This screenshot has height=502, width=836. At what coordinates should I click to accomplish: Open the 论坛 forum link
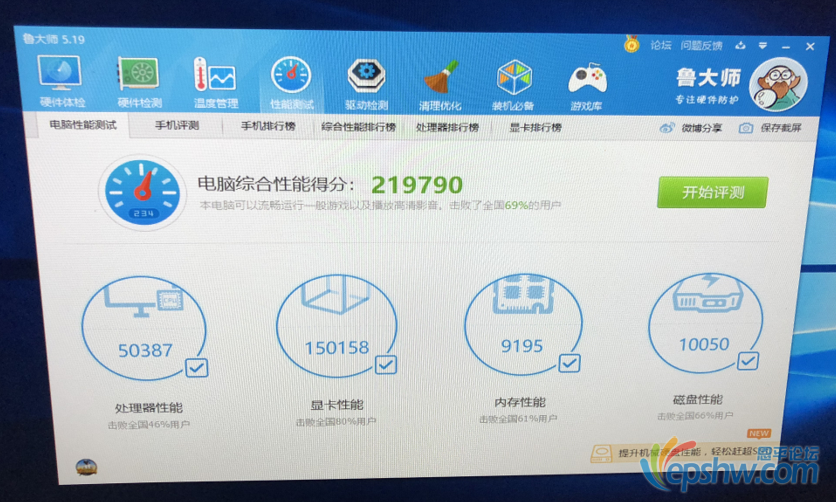[661, 45]
